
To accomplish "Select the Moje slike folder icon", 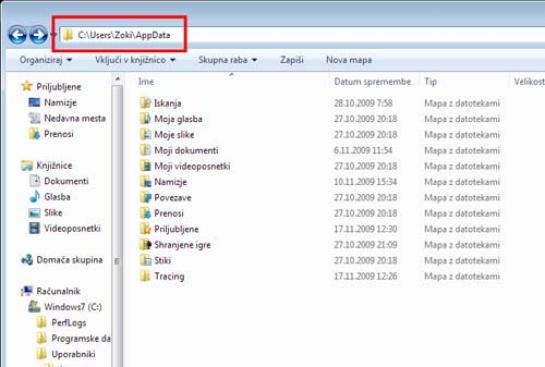I will pos(146,134).
